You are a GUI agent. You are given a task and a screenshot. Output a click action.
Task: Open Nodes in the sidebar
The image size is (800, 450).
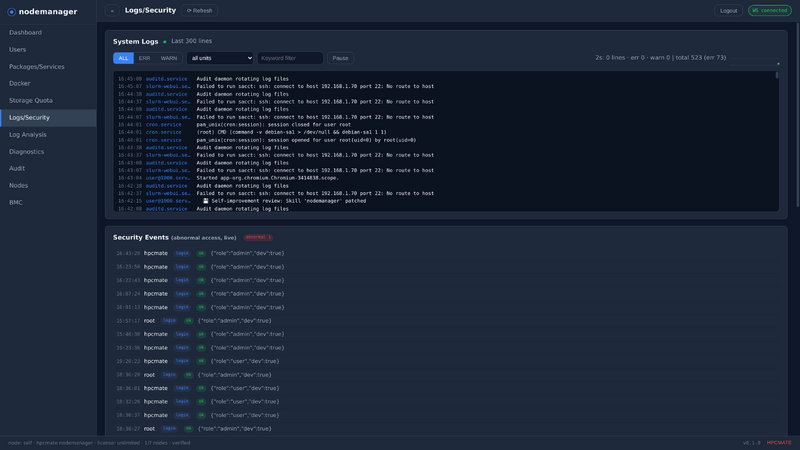pos(48,186)
